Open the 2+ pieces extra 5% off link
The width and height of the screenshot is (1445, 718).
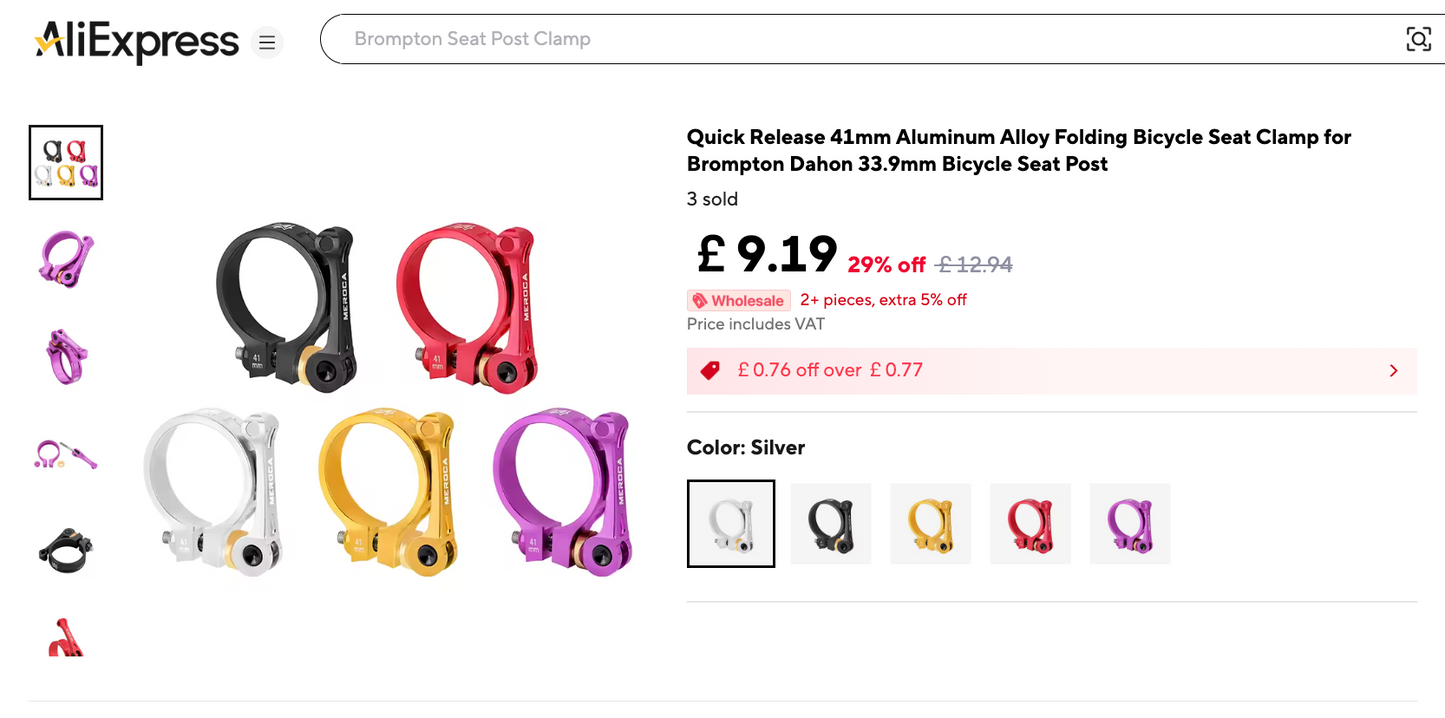[883, 300]
